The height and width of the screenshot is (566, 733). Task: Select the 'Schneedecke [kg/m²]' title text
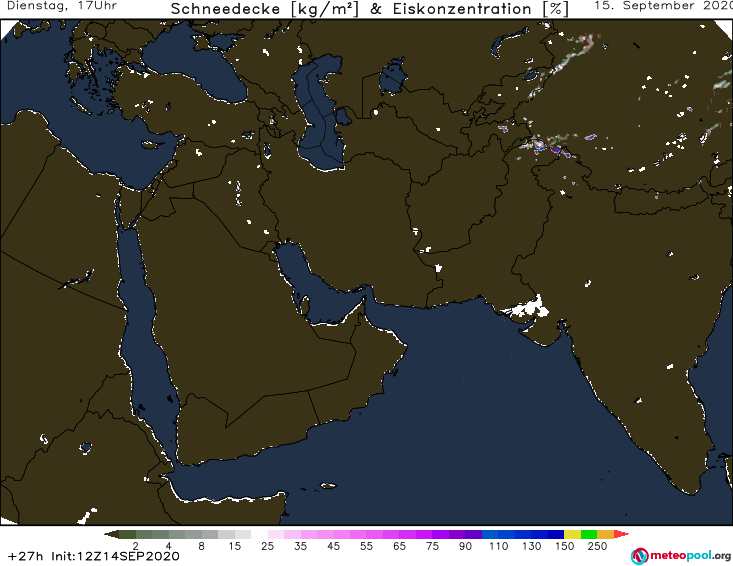265,9
